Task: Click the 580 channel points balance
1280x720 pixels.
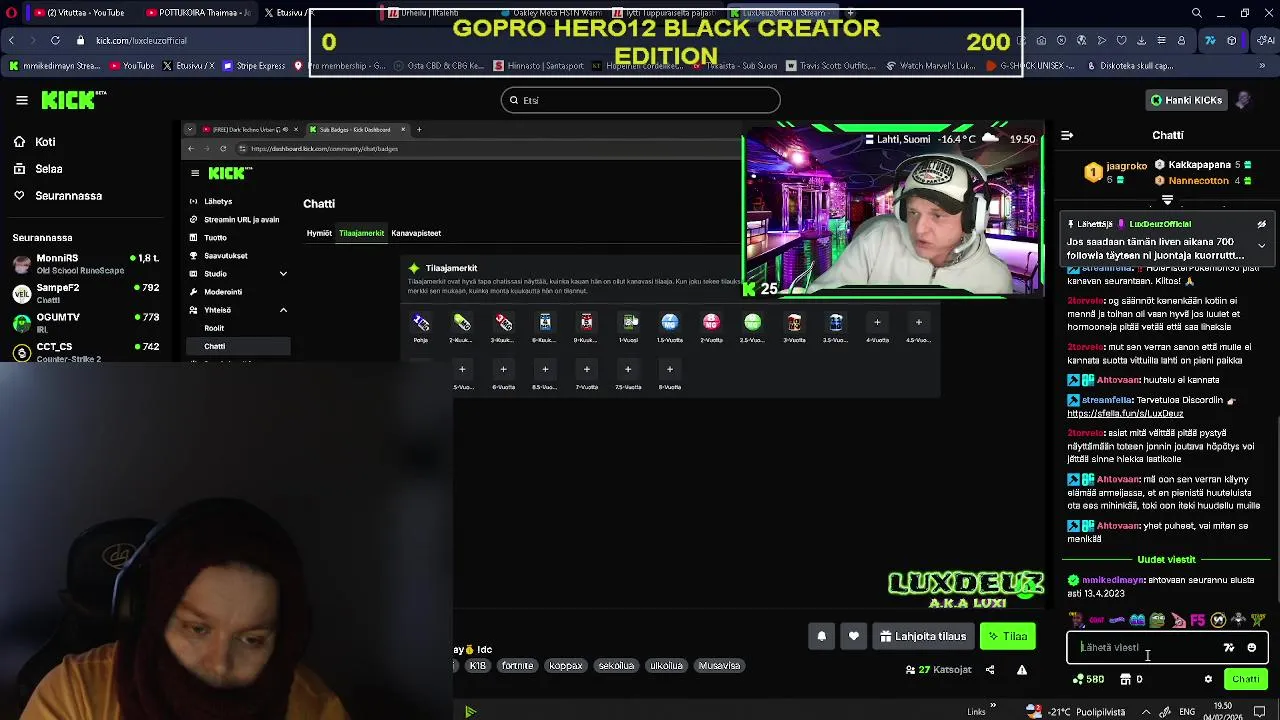Action: pos(1088,679)
